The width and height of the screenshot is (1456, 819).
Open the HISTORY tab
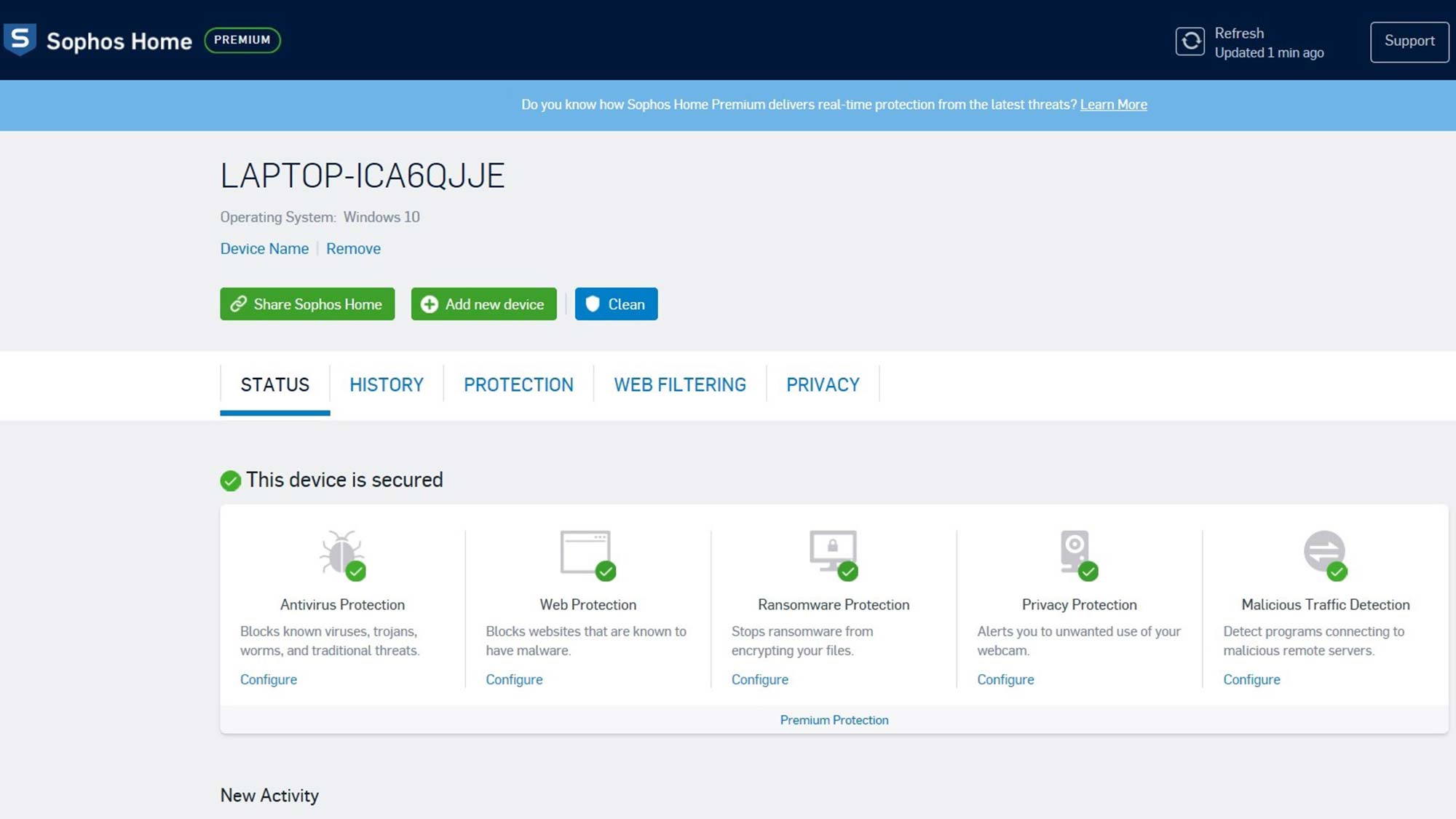[x=387, y=384]
